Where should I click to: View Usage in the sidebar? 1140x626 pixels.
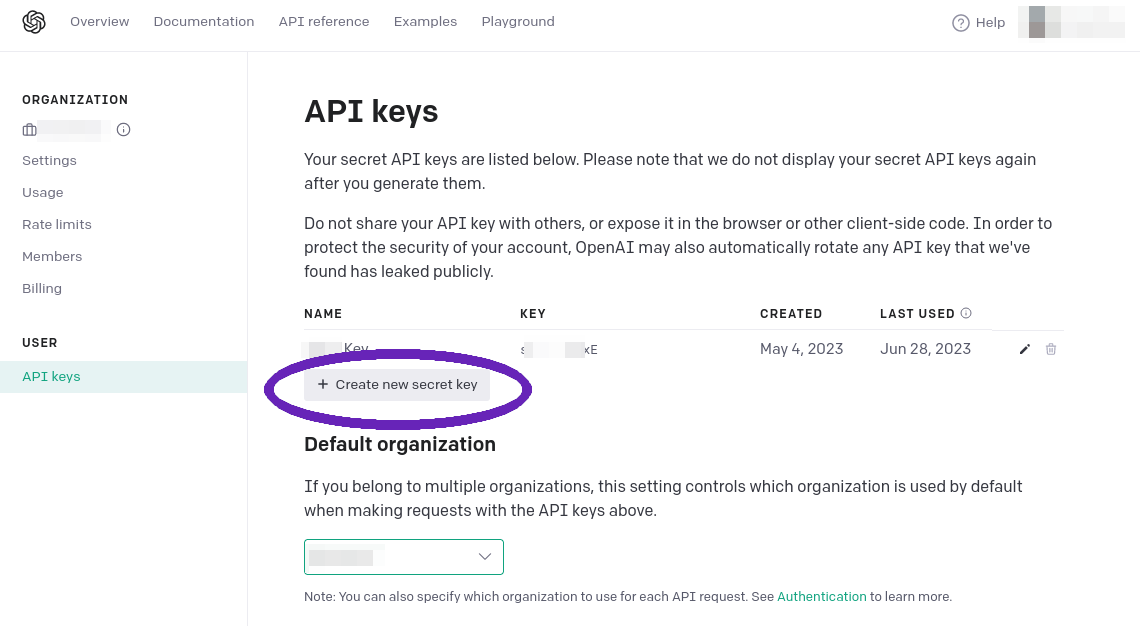tap(42, 192)
